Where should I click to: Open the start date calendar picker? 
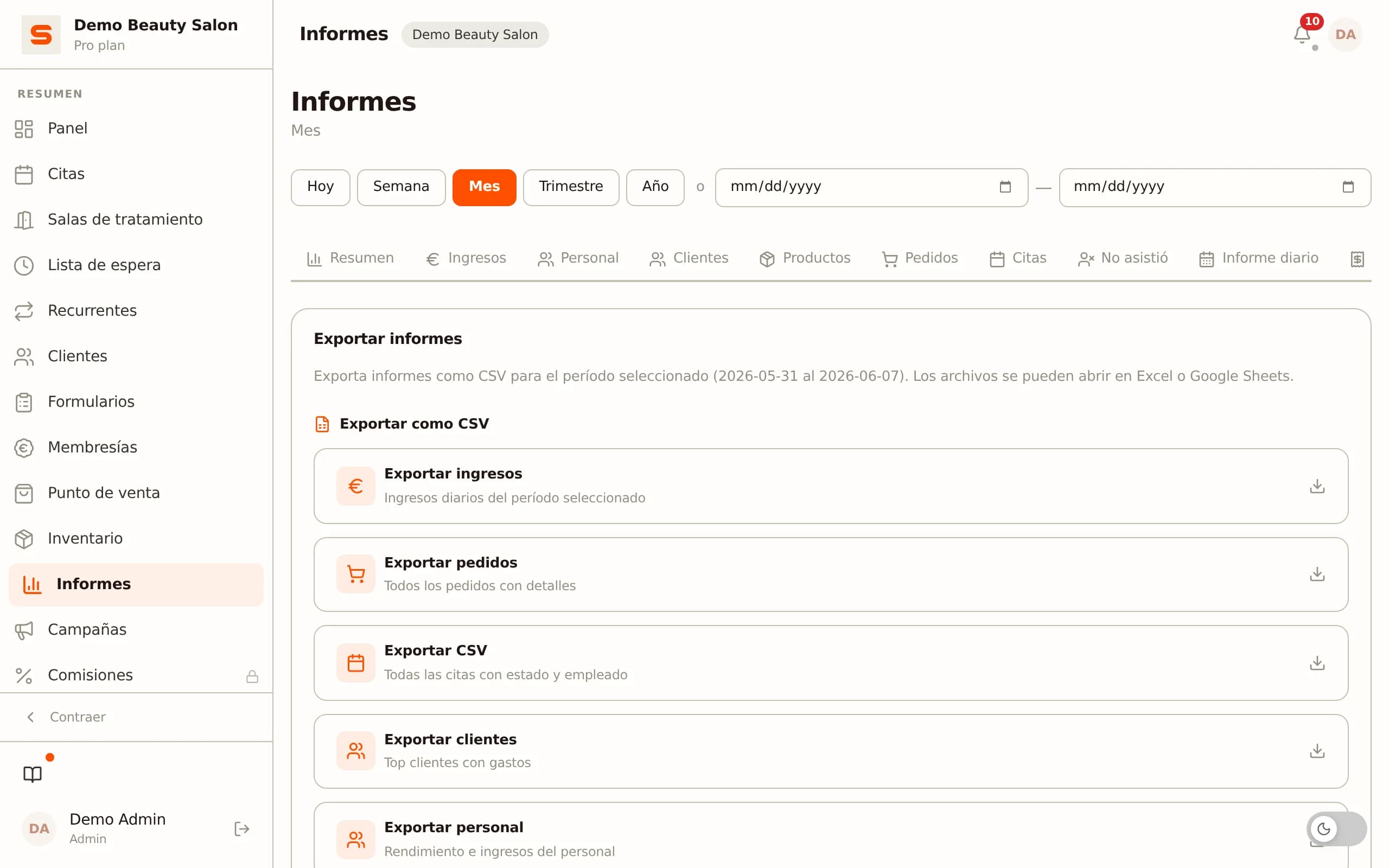(x=1004, y=187)
